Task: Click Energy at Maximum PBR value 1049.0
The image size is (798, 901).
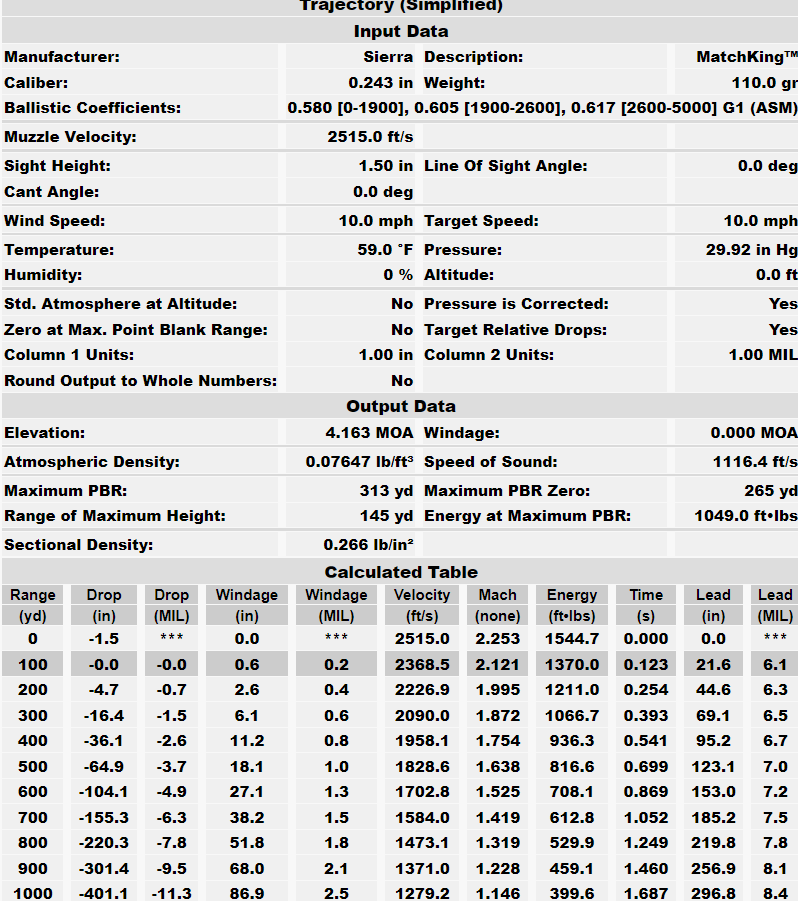Action: [x=746, y=516]
